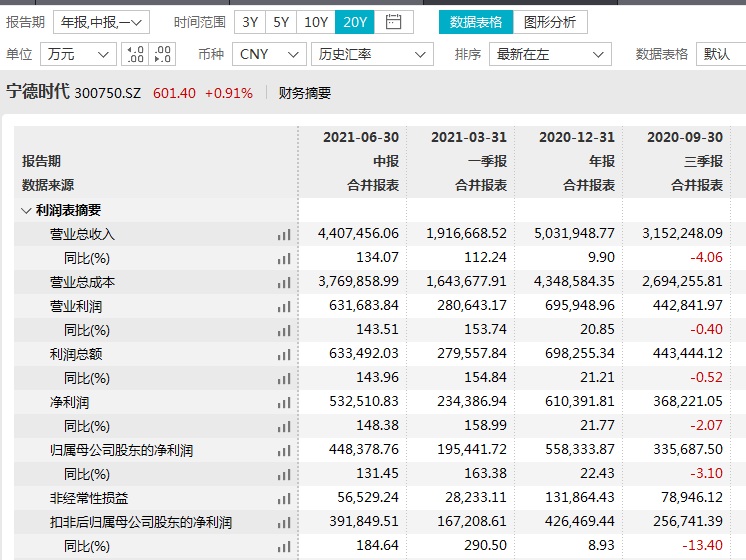This screenshot has width=746, height=560.
Task: Click 宁德时代 stock name
Action: coord(38,91)
